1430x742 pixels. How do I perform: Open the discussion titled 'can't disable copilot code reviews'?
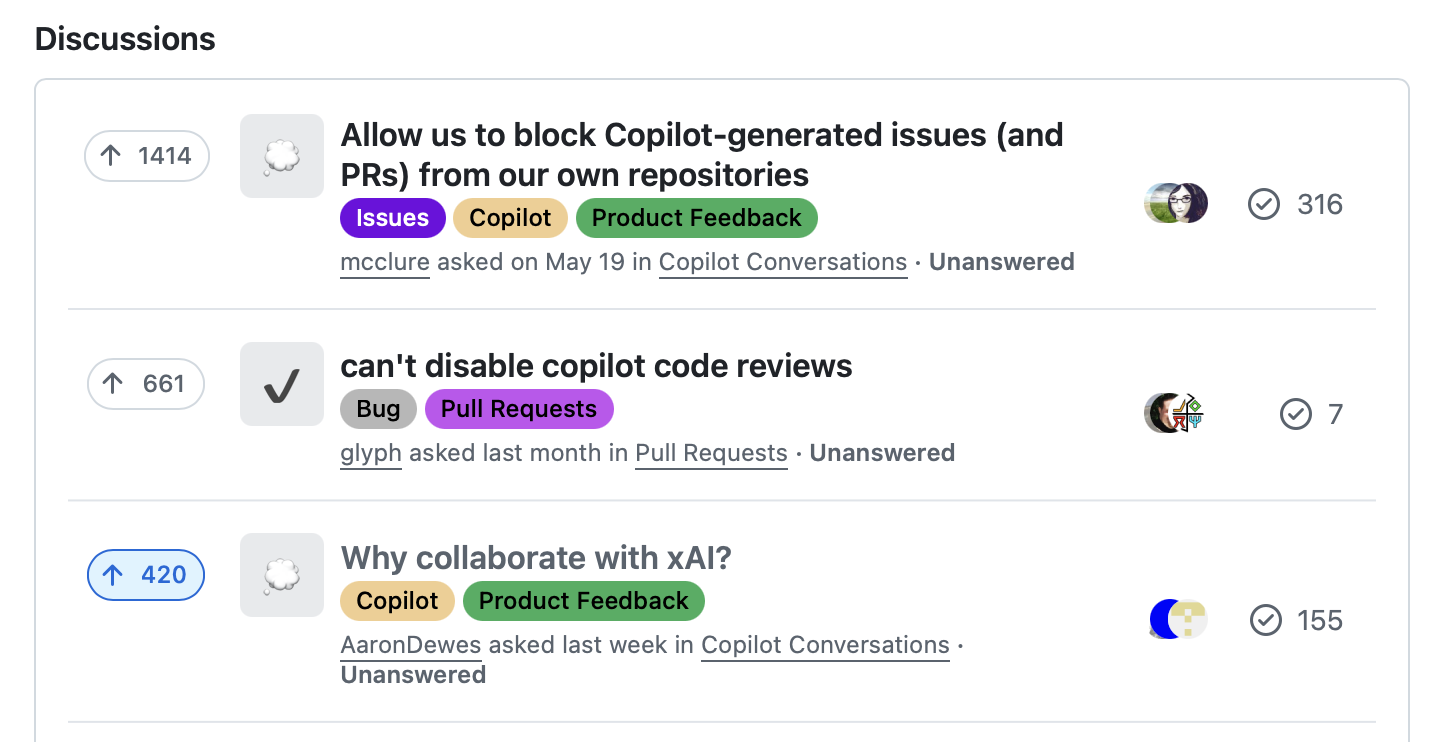pyautogui.click(x=597, y=365)
